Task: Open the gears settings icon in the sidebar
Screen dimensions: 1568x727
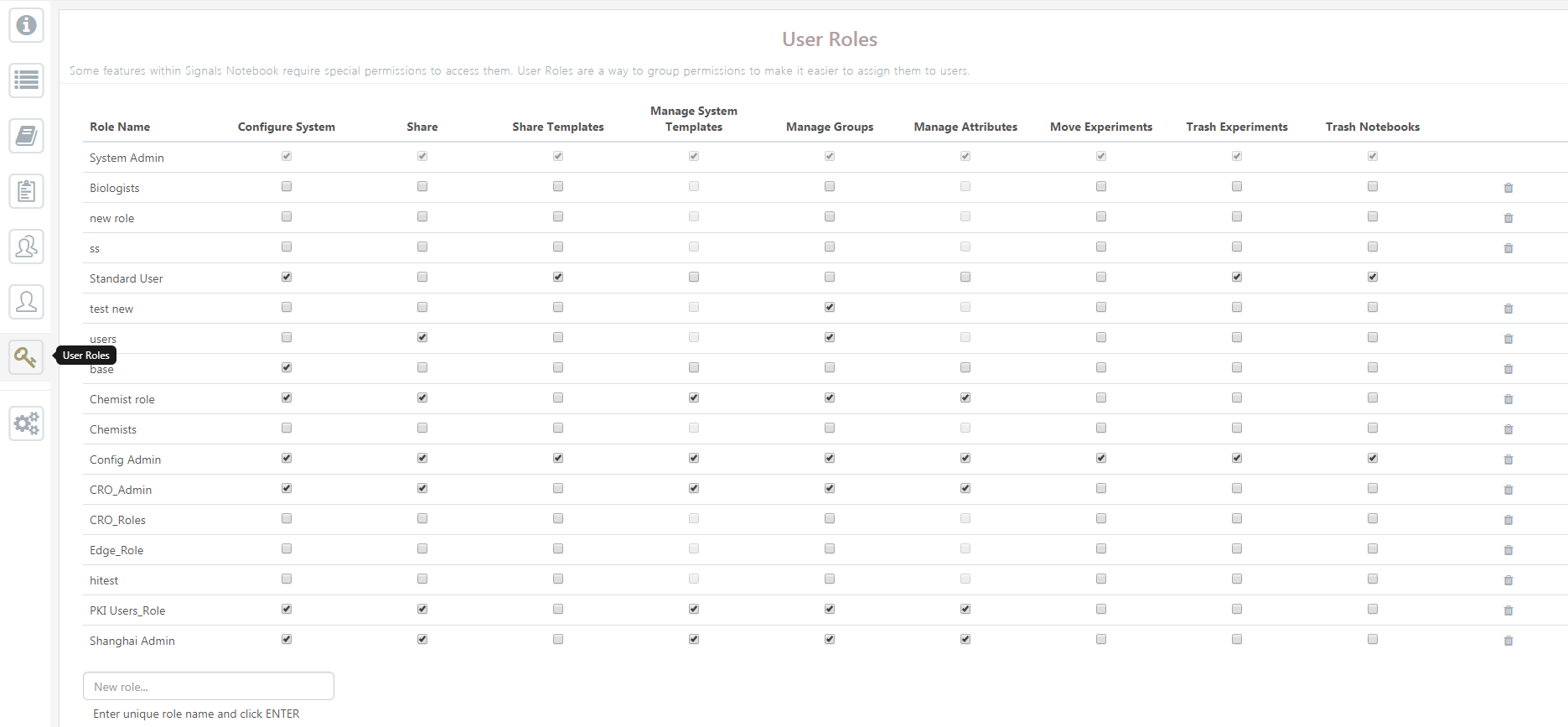Action: click(x=26, y=423)
